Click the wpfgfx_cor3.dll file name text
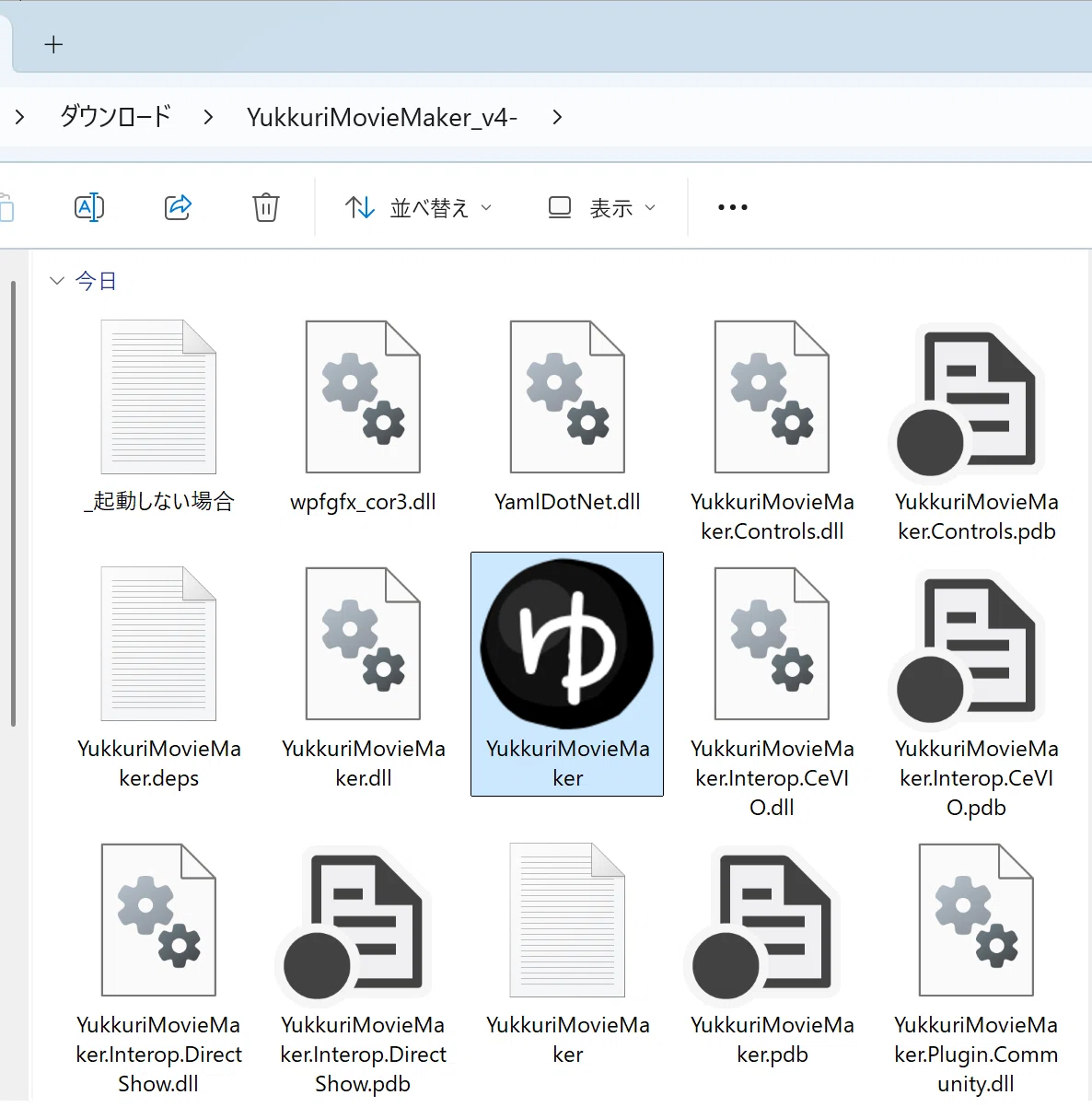This screenshot has width=1092, height=1107. point(363,502)
